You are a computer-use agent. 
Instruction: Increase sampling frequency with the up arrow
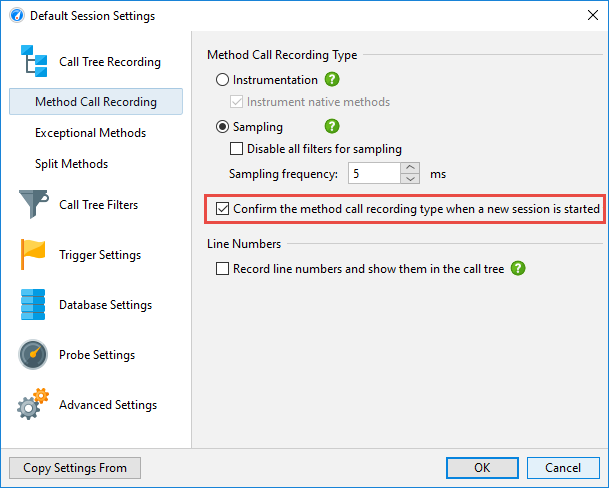click(410, 168)
